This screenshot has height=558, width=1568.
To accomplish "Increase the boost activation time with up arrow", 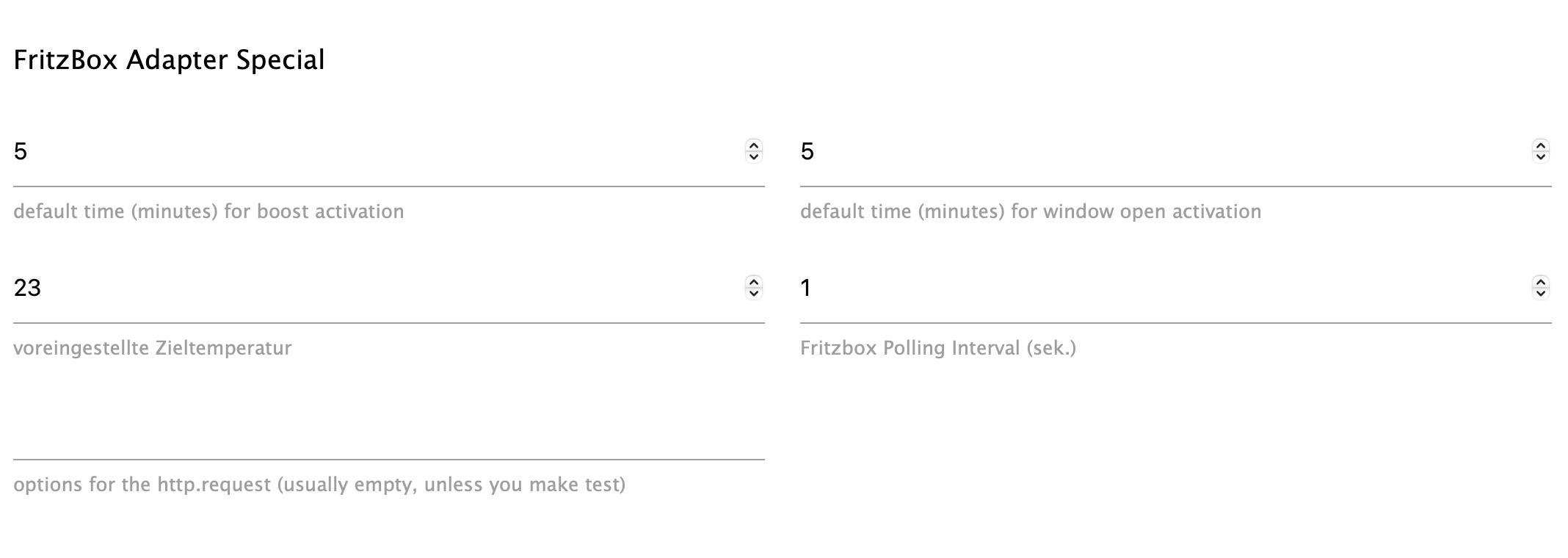I will coord(753,145).
